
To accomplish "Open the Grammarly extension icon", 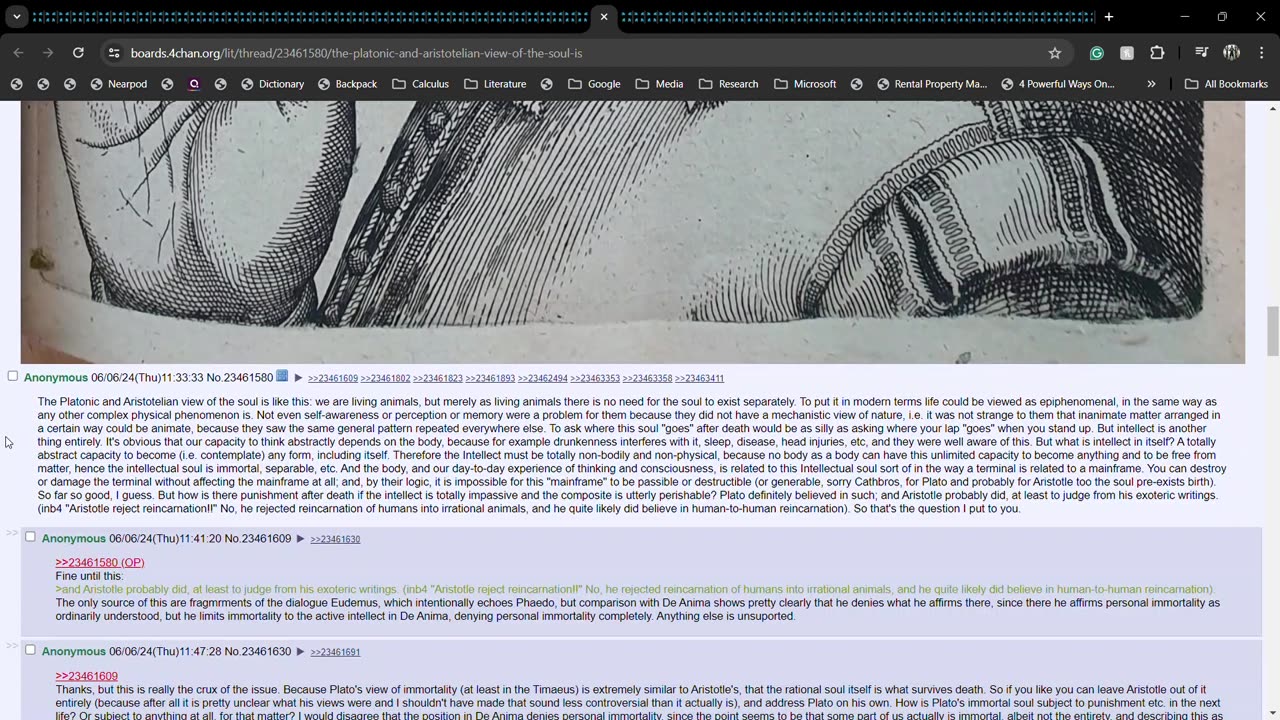I will coord(1097,53).
